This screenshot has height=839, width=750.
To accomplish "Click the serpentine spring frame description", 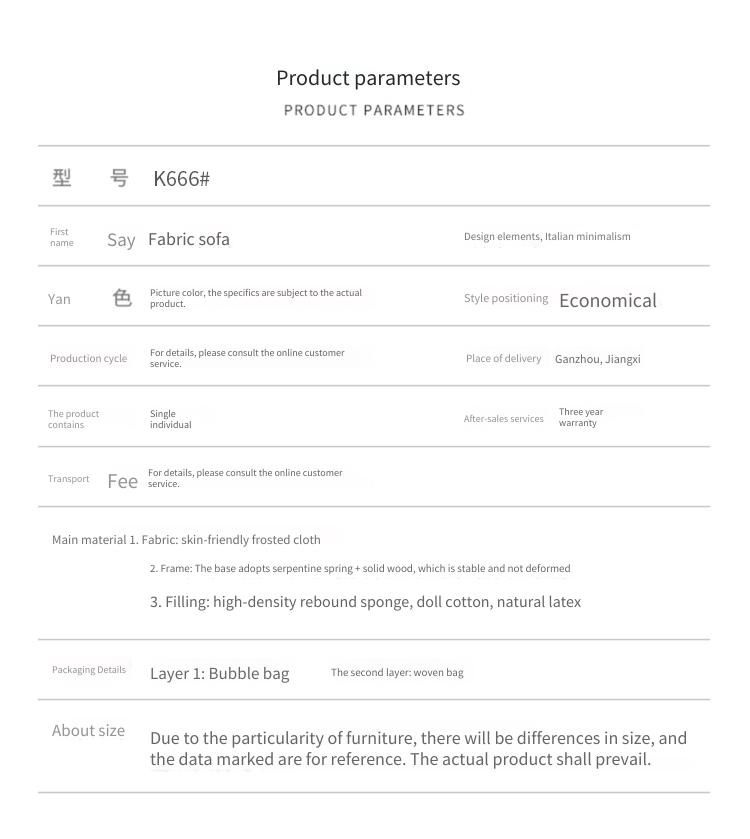I will 360,568.
